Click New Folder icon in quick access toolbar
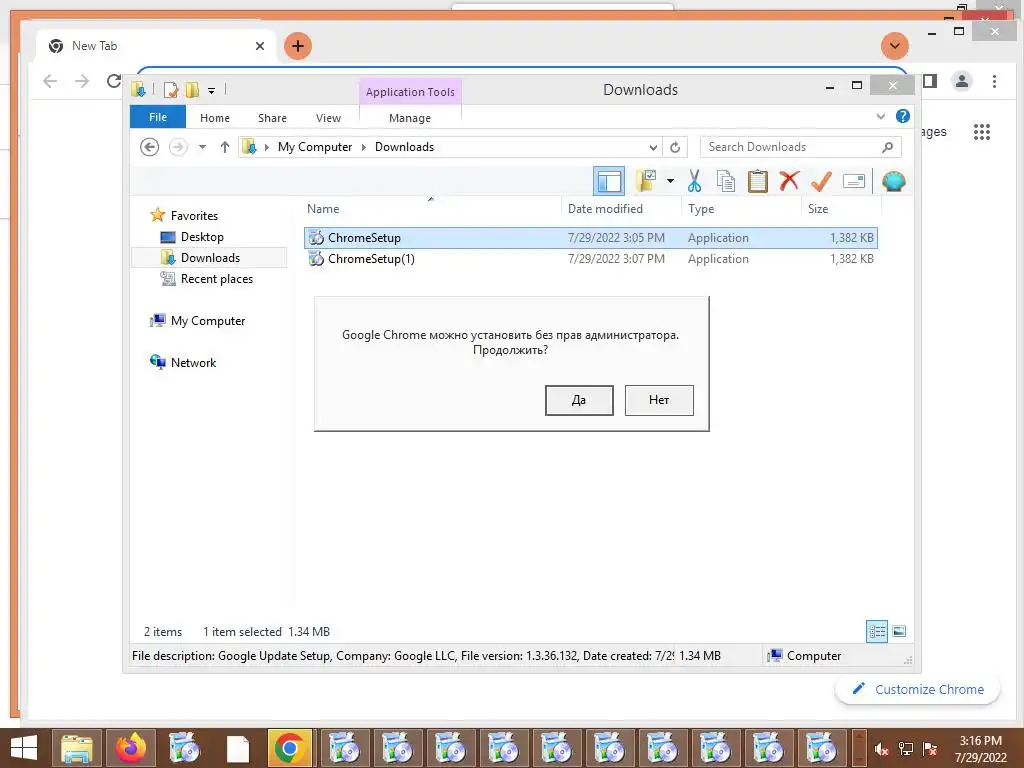 (x=192, y=89)
